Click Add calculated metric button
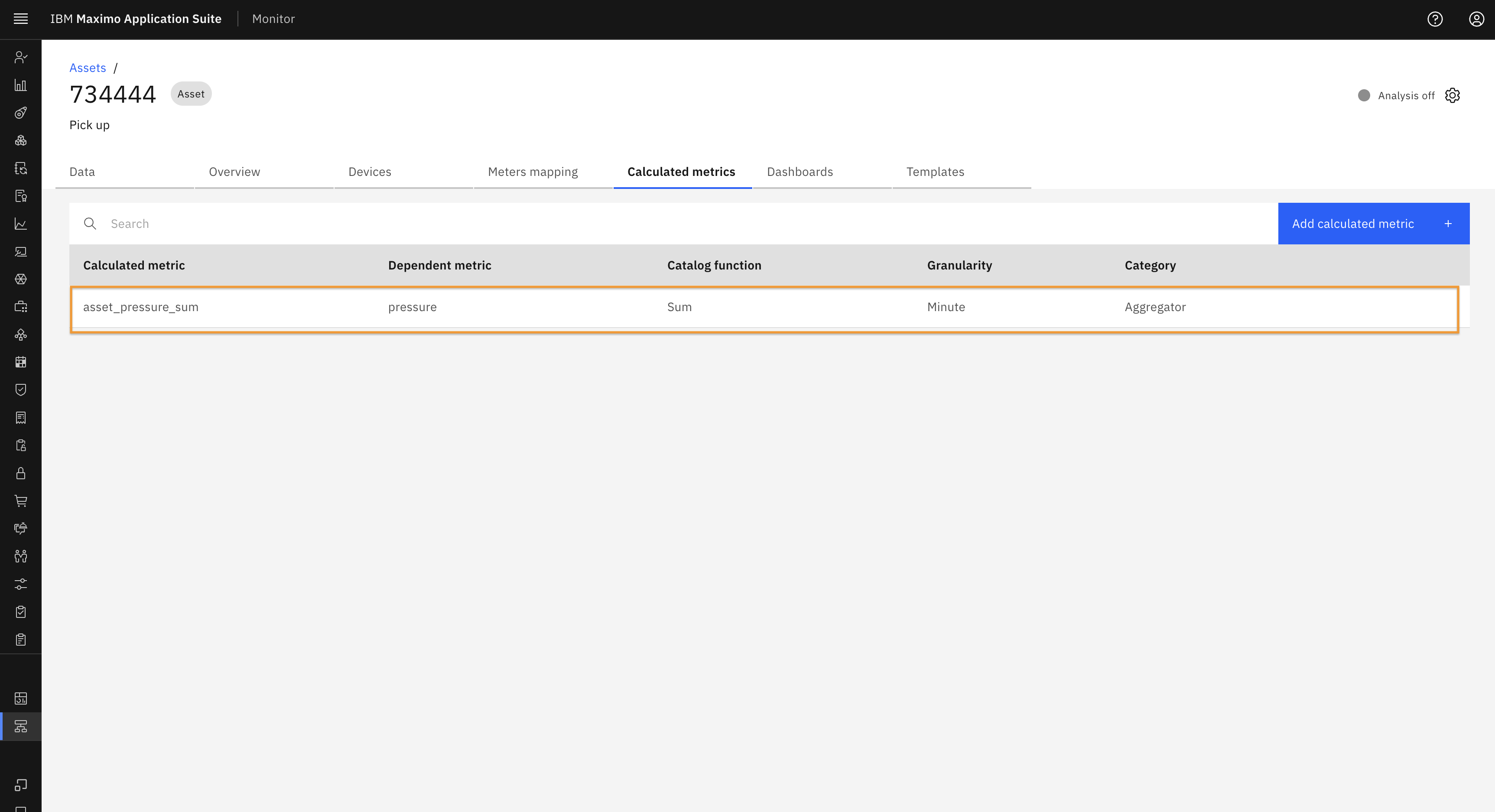This screenshot has width=1495, height=812. tap(1374, 224)
